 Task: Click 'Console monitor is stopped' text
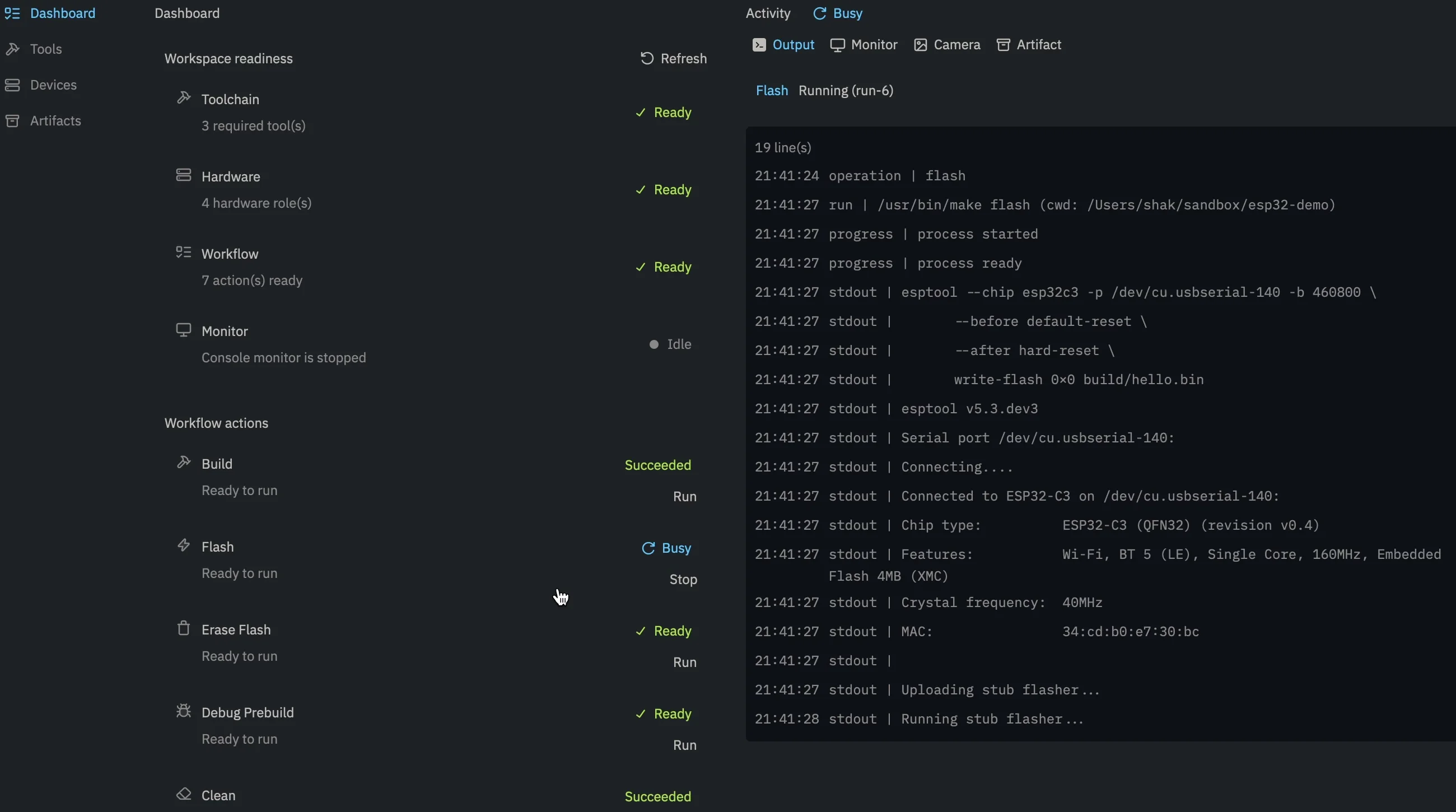(x=284, y=358)
